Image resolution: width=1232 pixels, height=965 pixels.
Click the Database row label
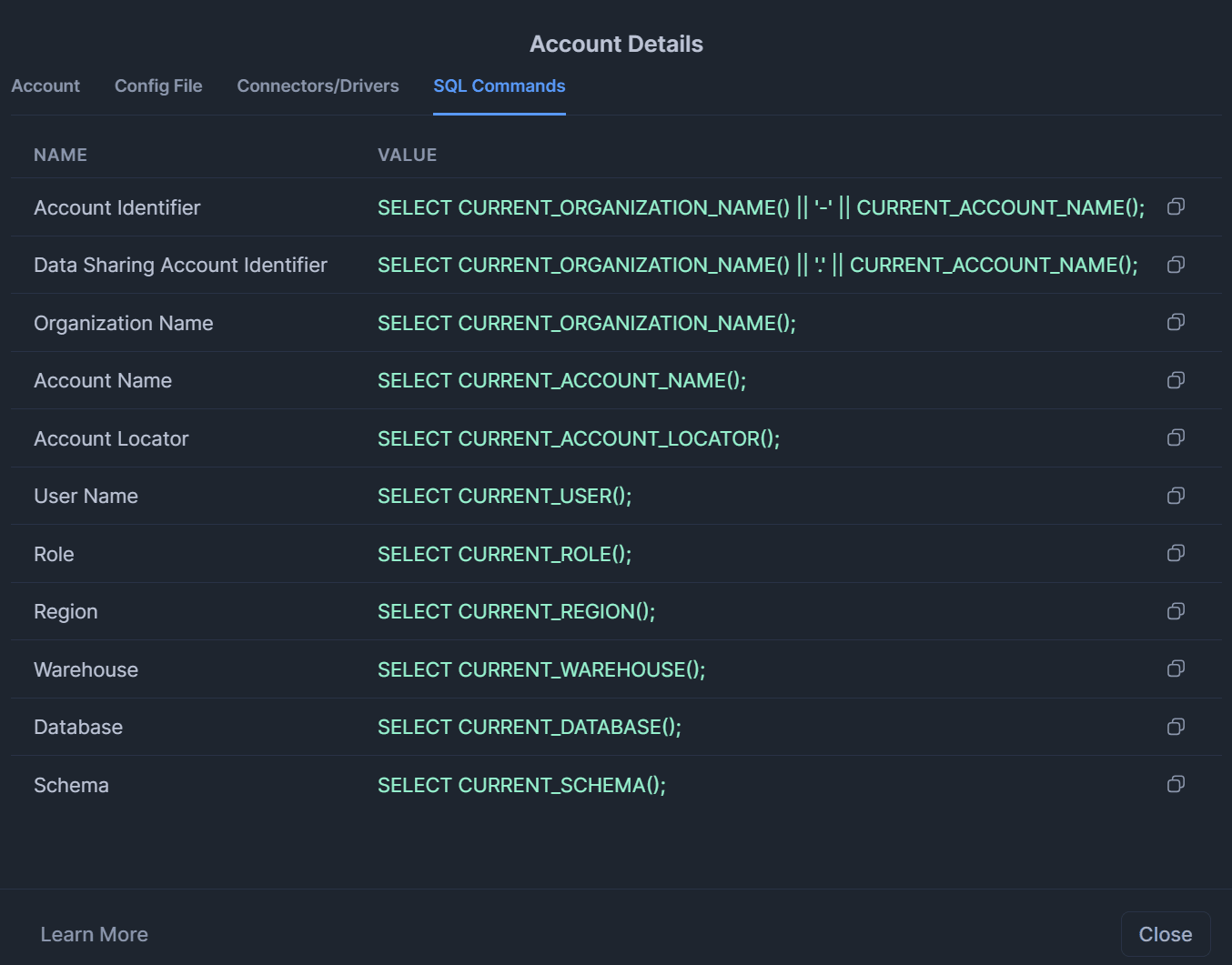[78, 727]
